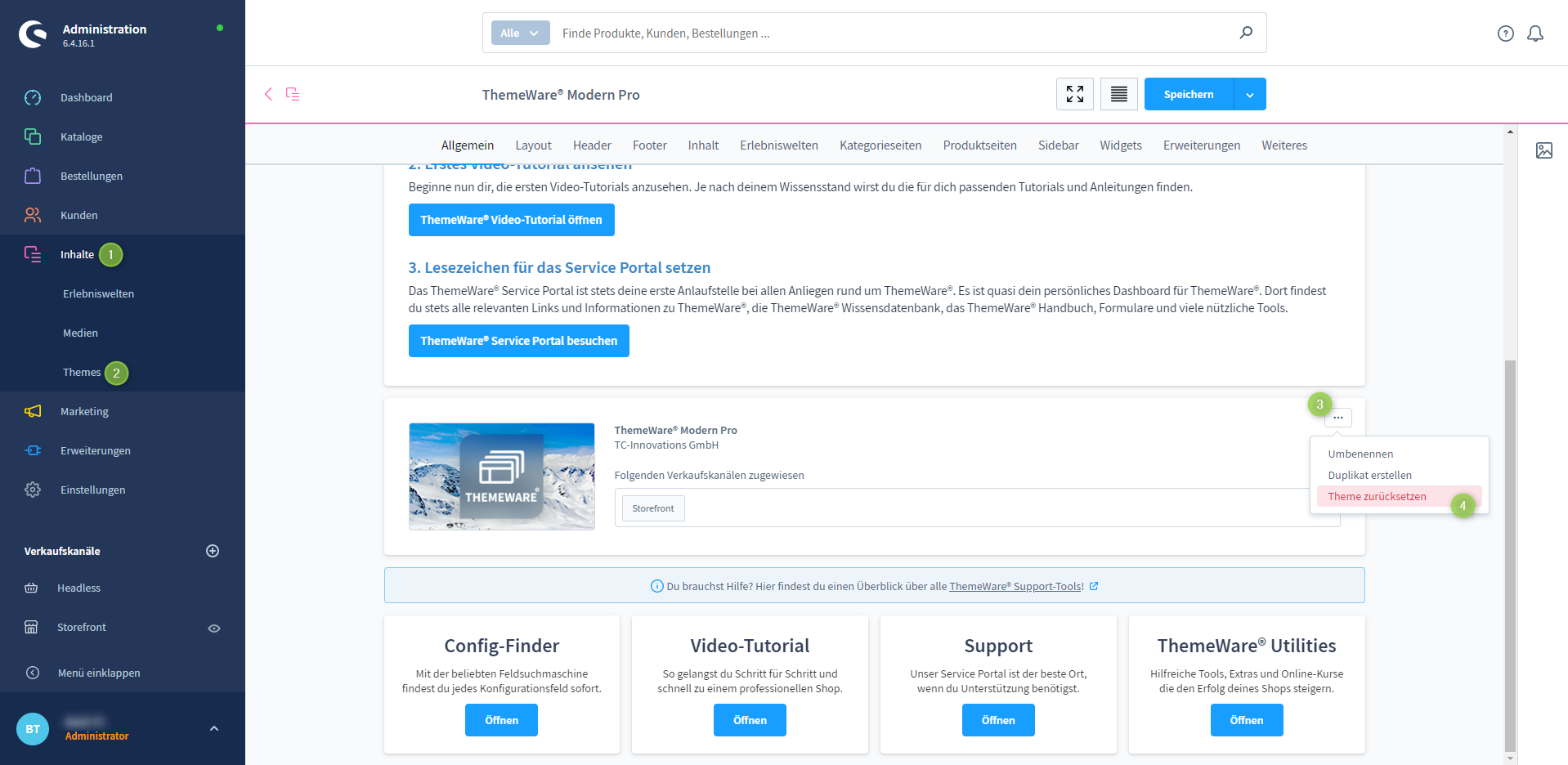Select the Allgemein tab

468,145
